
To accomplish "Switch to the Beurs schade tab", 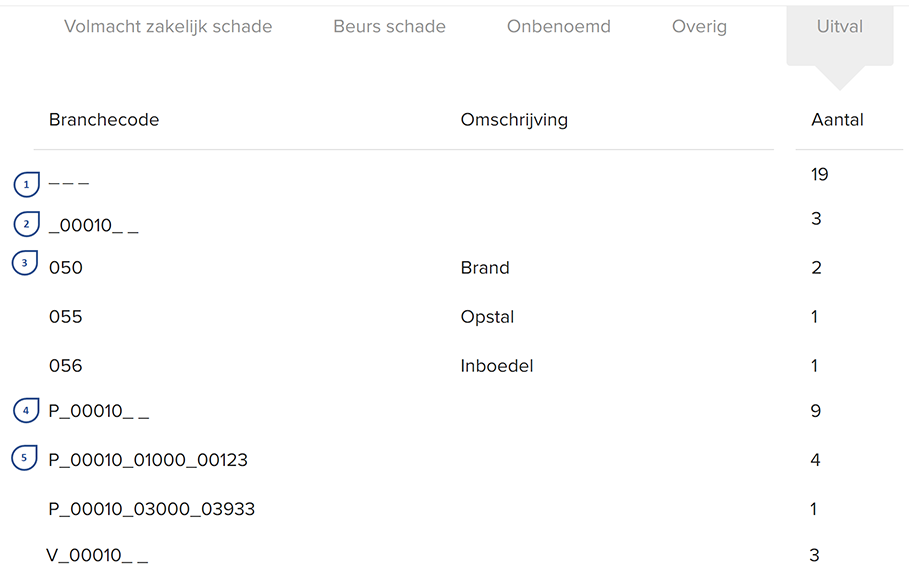I will (389, 27).
